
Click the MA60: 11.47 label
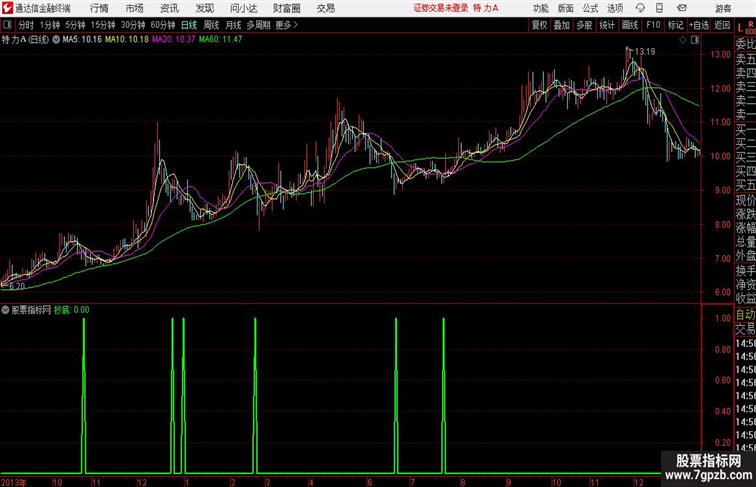click(220, 40)
